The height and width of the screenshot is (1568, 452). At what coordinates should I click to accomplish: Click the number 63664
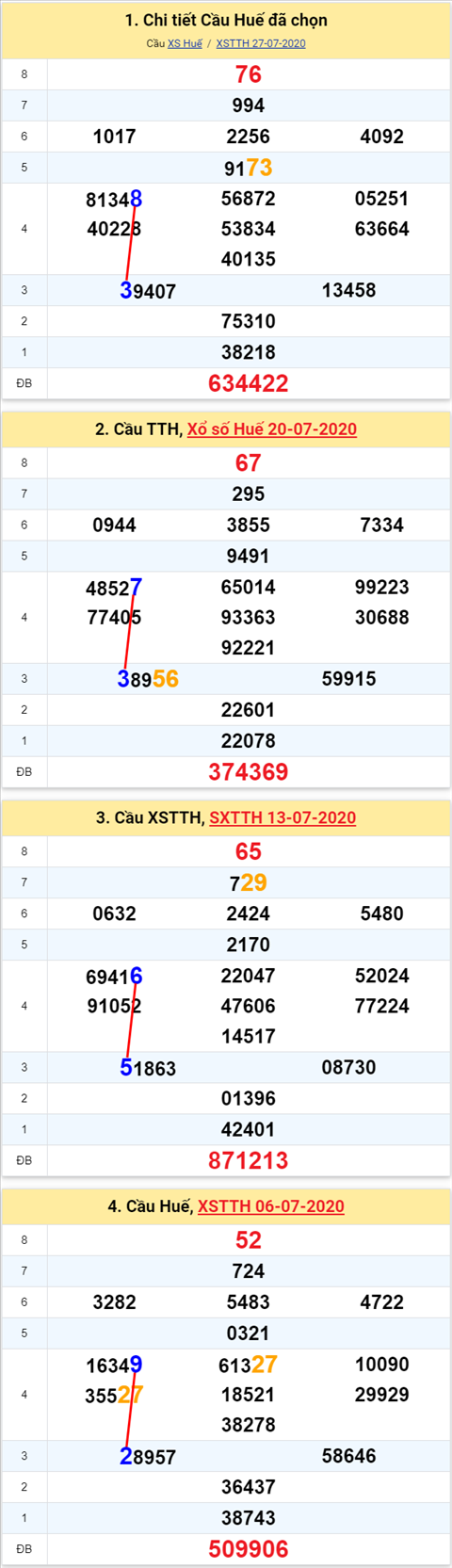(382, 229)
